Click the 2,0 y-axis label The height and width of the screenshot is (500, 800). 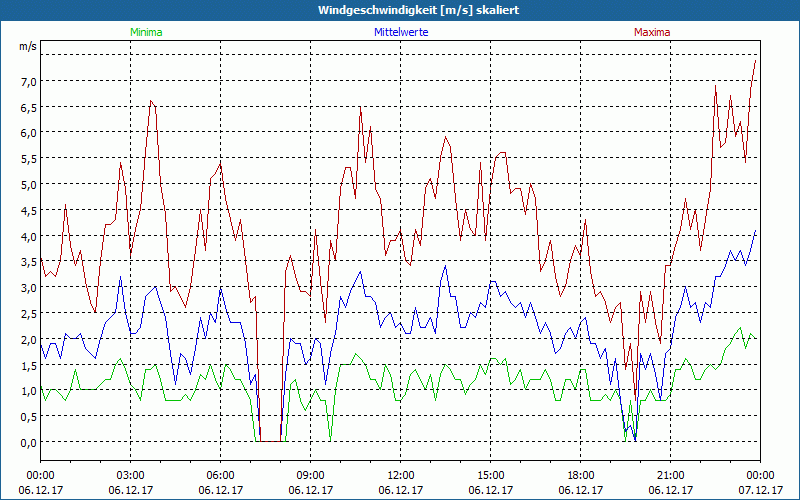[x=29, y=340]
